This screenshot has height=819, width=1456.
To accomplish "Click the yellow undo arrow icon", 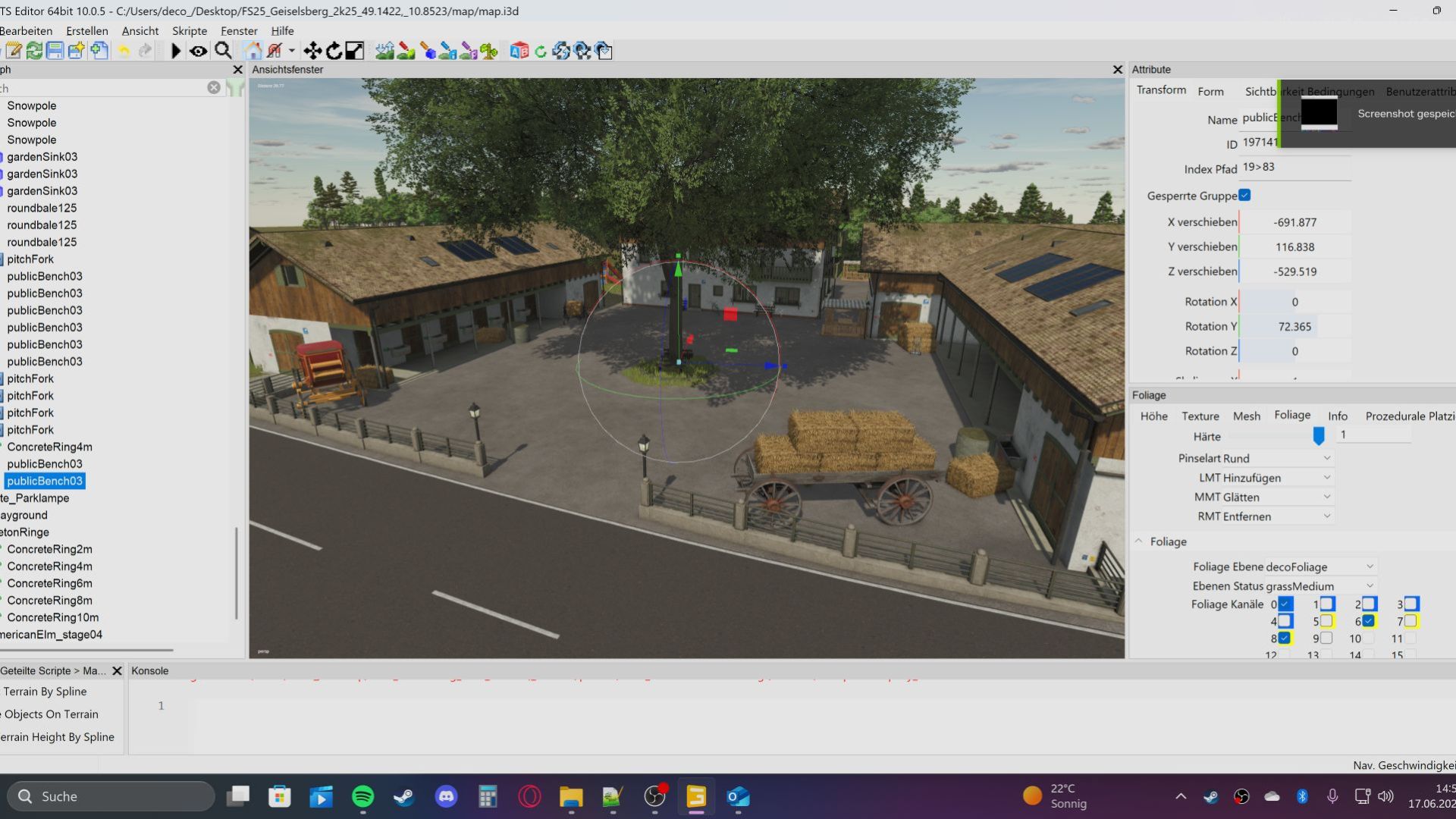I will tap(124, 51).
